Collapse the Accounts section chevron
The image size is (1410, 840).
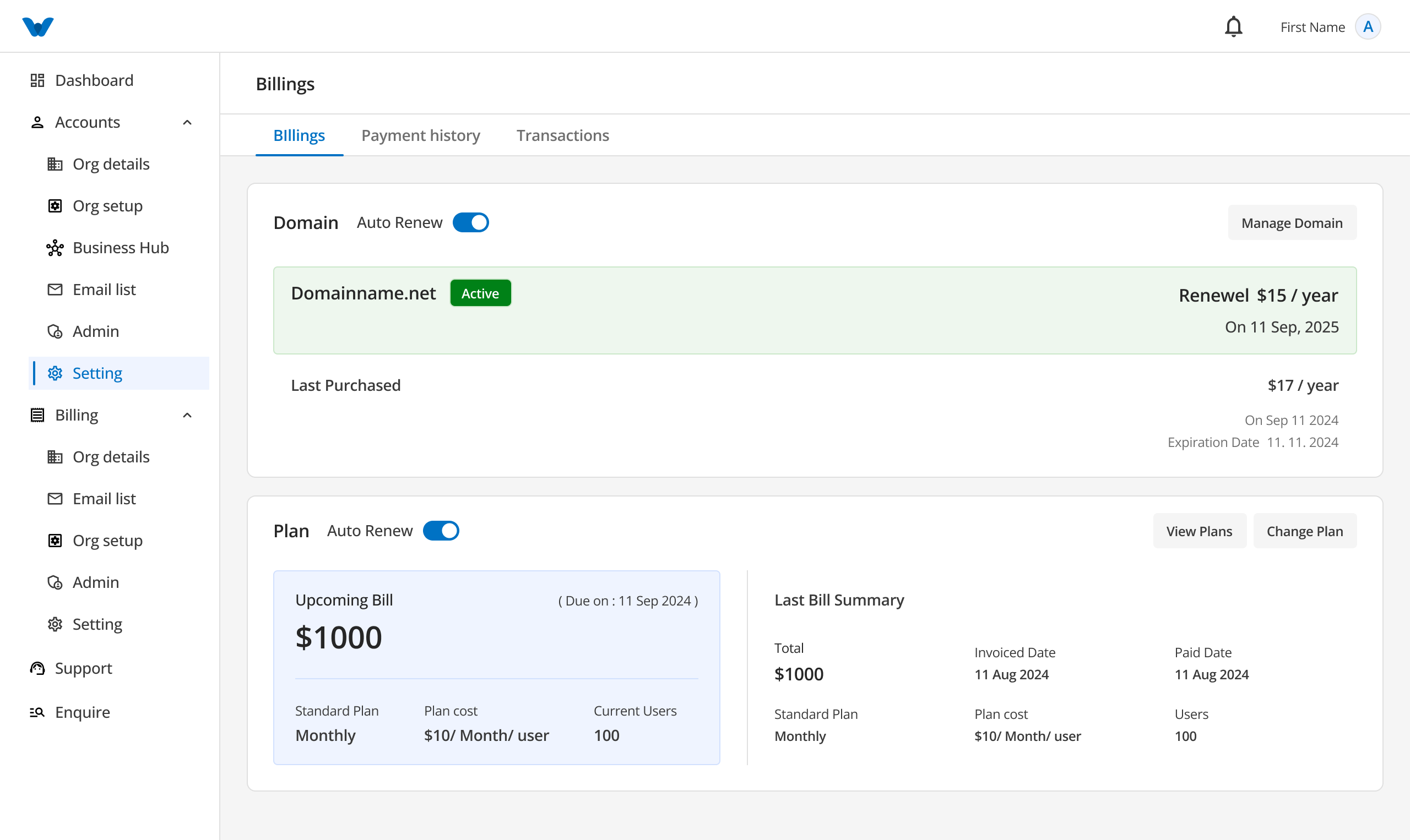pyautogui.click(x=187, y=122)
